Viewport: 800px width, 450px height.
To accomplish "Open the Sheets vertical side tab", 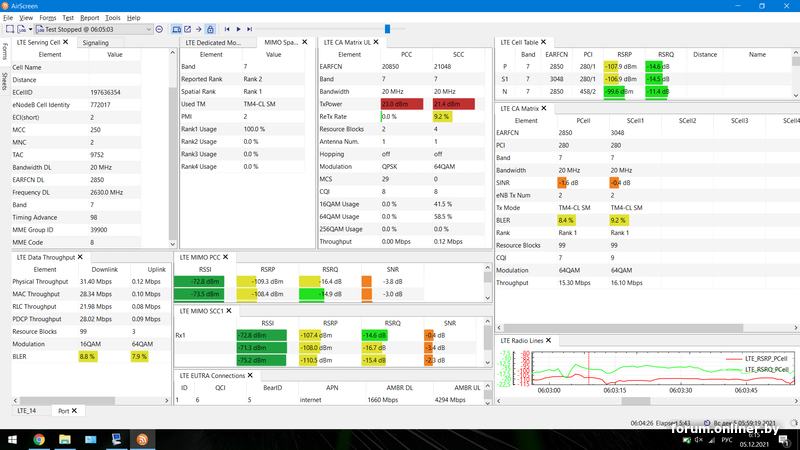I will coord(4,80).
